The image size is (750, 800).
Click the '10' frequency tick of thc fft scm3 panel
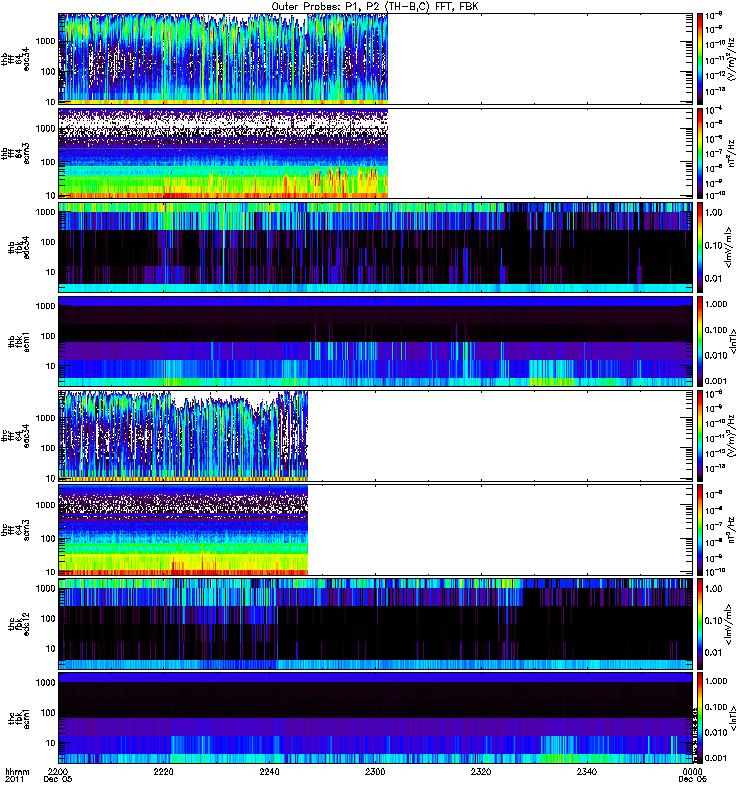50,572
